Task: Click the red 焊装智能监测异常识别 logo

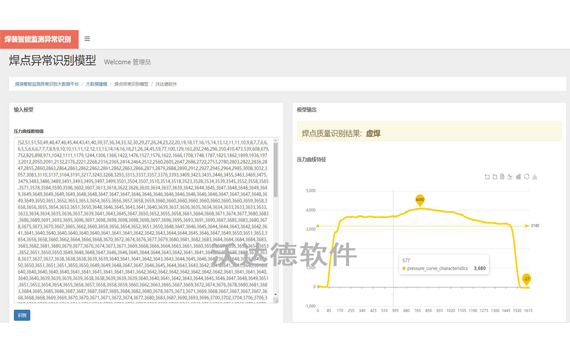Action: click(39, 39)
